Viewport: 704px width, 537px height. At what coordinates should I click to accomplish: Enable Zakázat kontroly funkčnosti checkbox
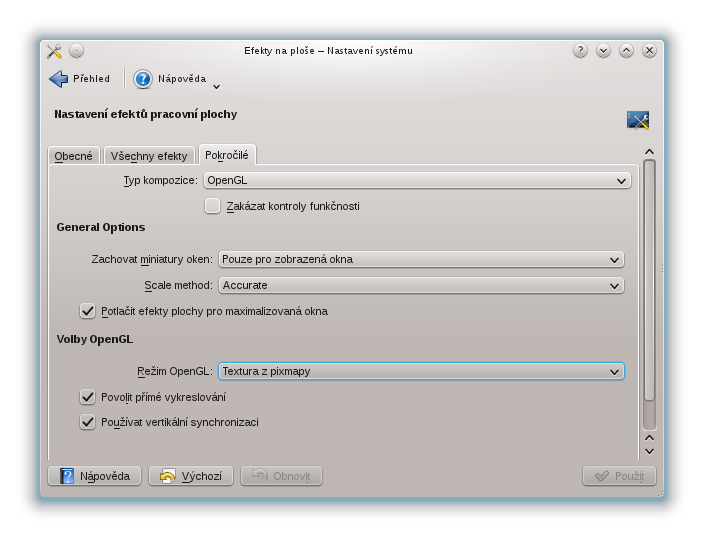tap(212, 206)
